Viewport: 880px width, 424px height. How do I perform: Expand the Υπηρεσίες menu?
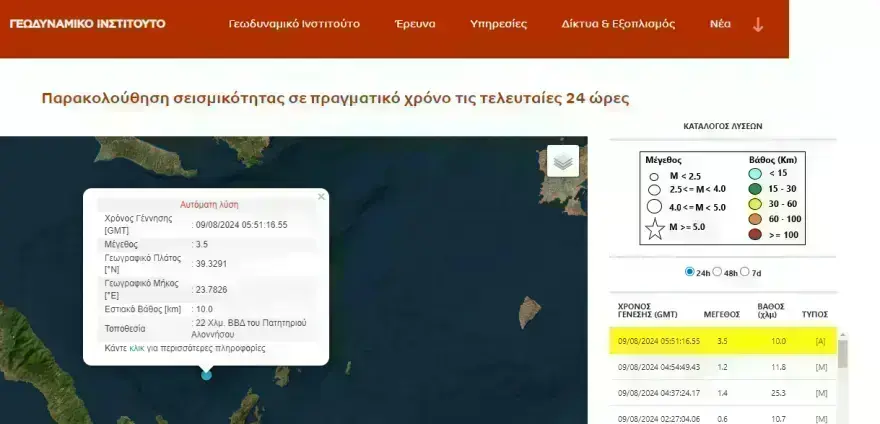[497, 24]
